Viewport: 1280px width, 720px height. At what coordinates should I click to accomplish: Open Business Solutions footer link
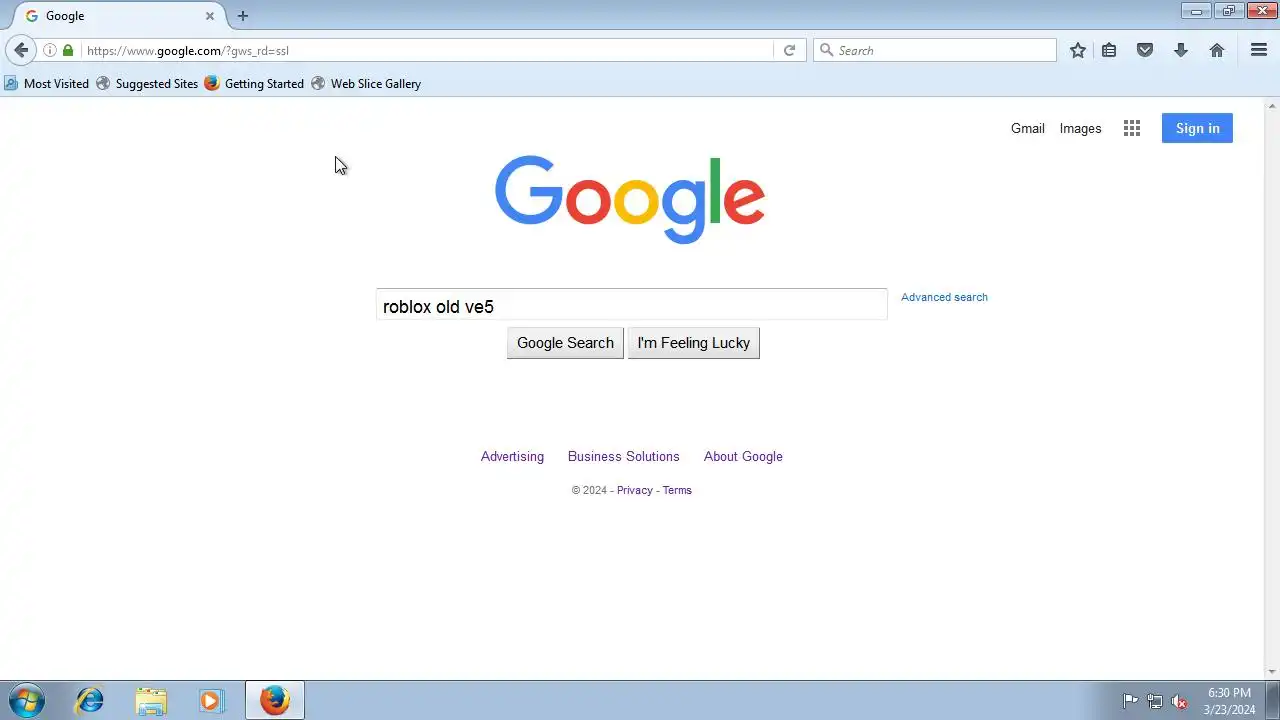click(x=623, y=456)
